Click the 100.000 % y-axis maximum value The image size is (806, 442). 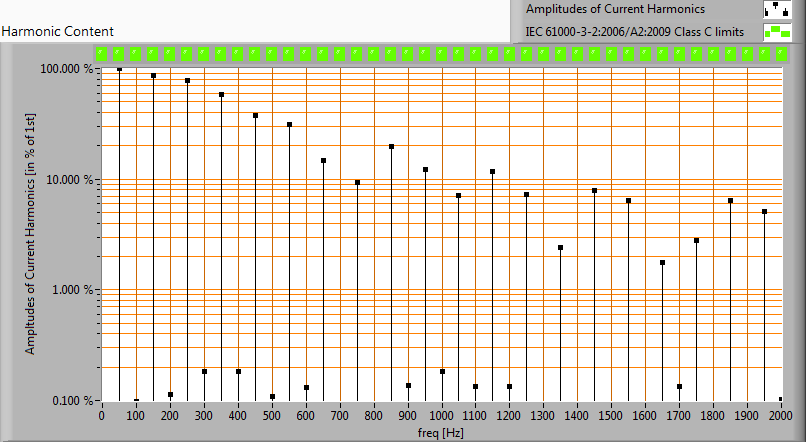click(x=68, y=69)
